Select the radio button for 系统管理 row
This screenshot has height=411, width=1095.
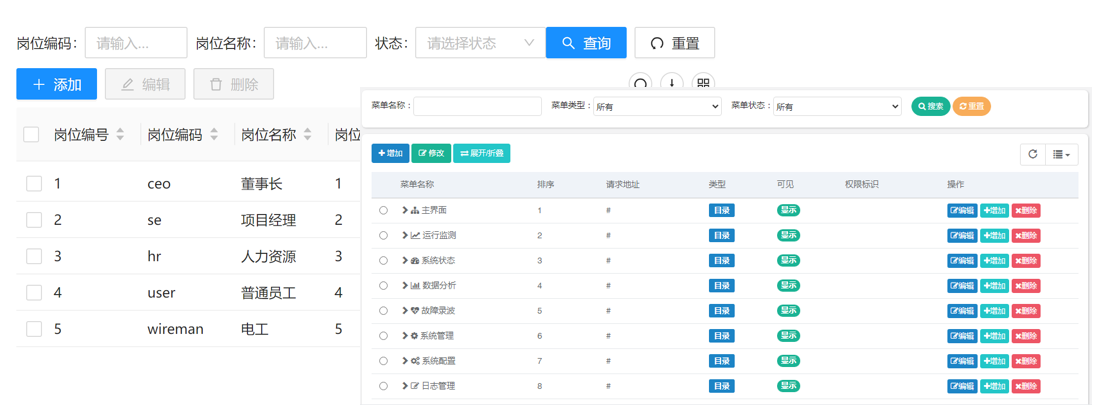383,336
